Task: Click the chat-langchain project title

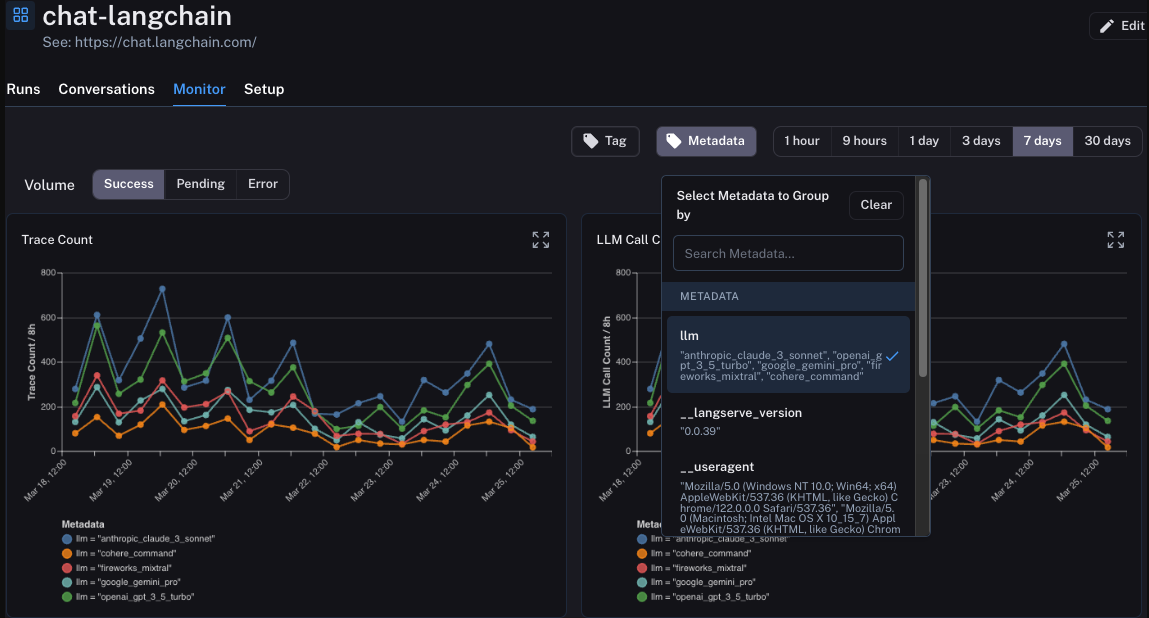Action: coord(137,15)
